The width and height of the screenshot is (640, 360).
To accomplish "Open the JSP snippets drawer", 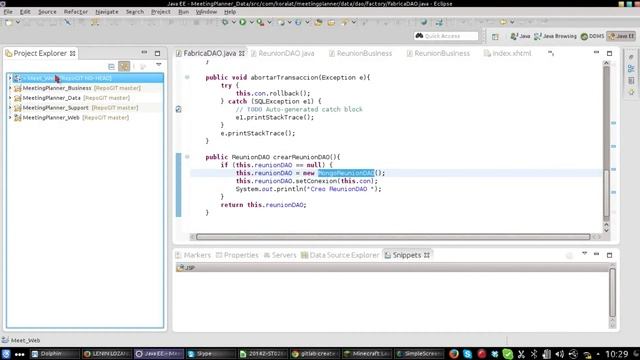I will (392, 268).
